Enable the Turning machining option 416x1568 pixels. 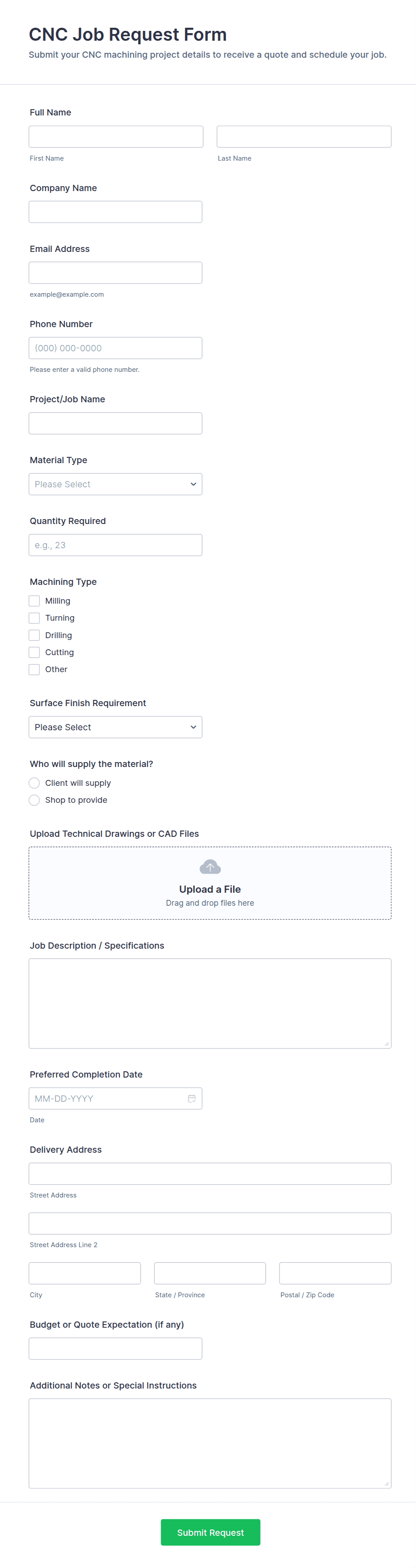[35, 618]
